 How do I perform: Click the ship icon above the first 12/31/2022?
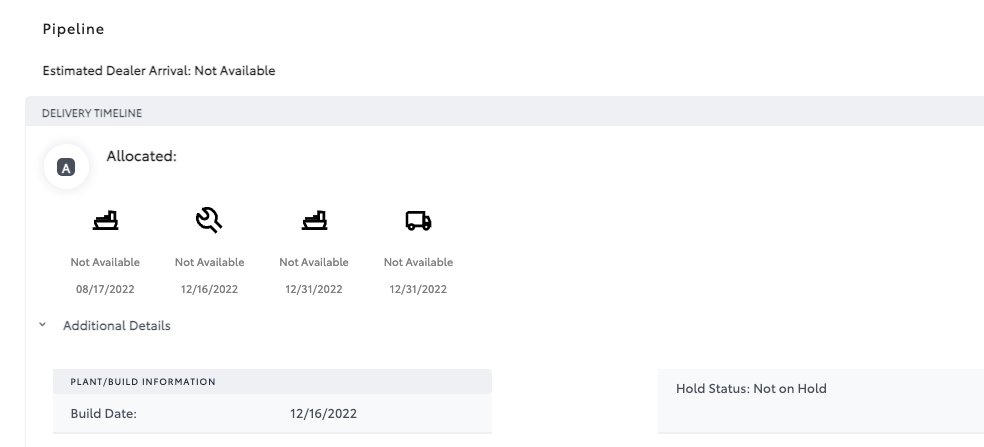314,221
